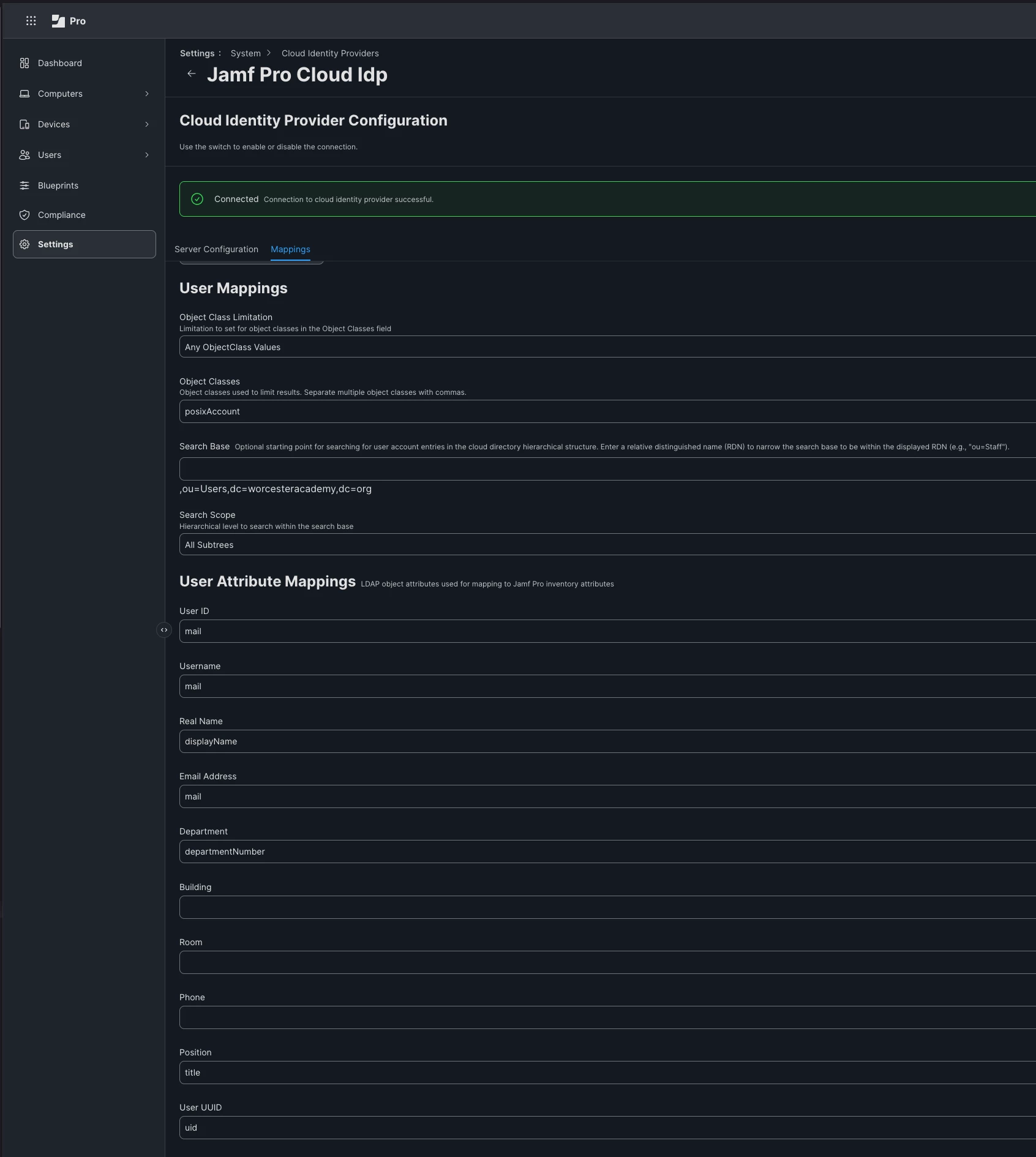Image resolution: width=1036 pixels, height=1157 pixels.
Task: Click the 'User Attribute Mappings' heading
Action: [268, 582]
